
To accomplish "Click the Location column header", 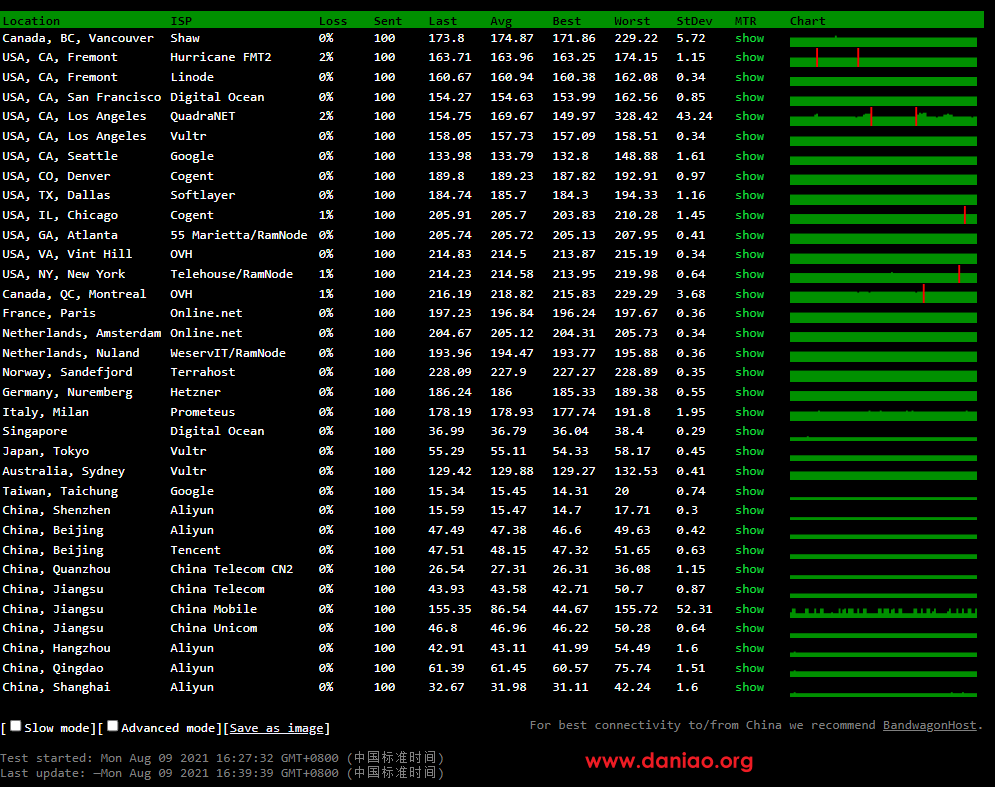I will point(31,21).
